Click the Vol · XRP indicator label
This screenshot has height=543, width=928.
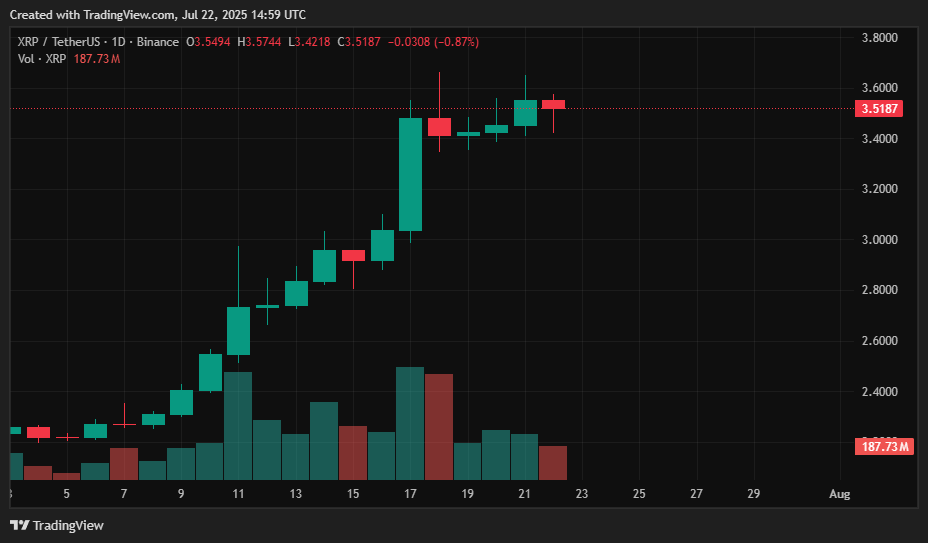click(42, 59)
